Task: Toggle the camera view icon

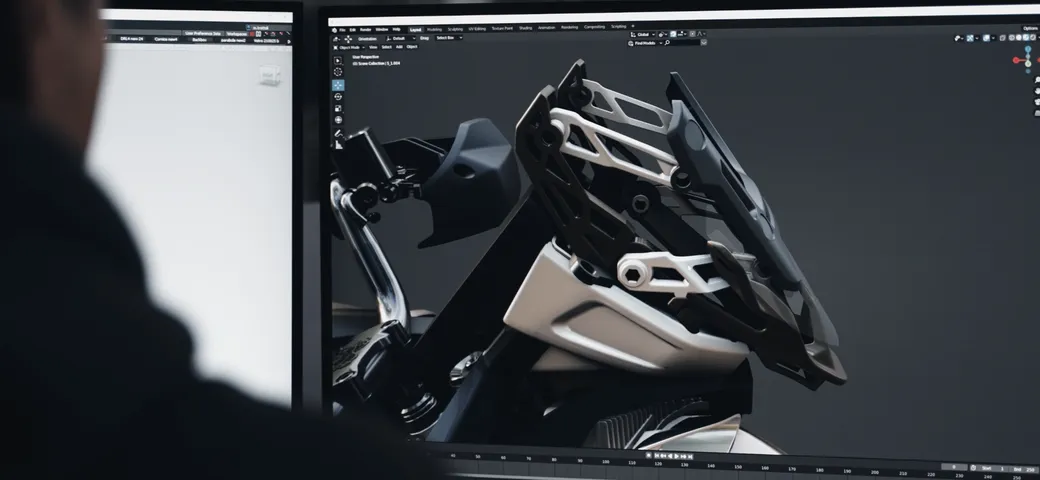Action: click(1037, 101)
